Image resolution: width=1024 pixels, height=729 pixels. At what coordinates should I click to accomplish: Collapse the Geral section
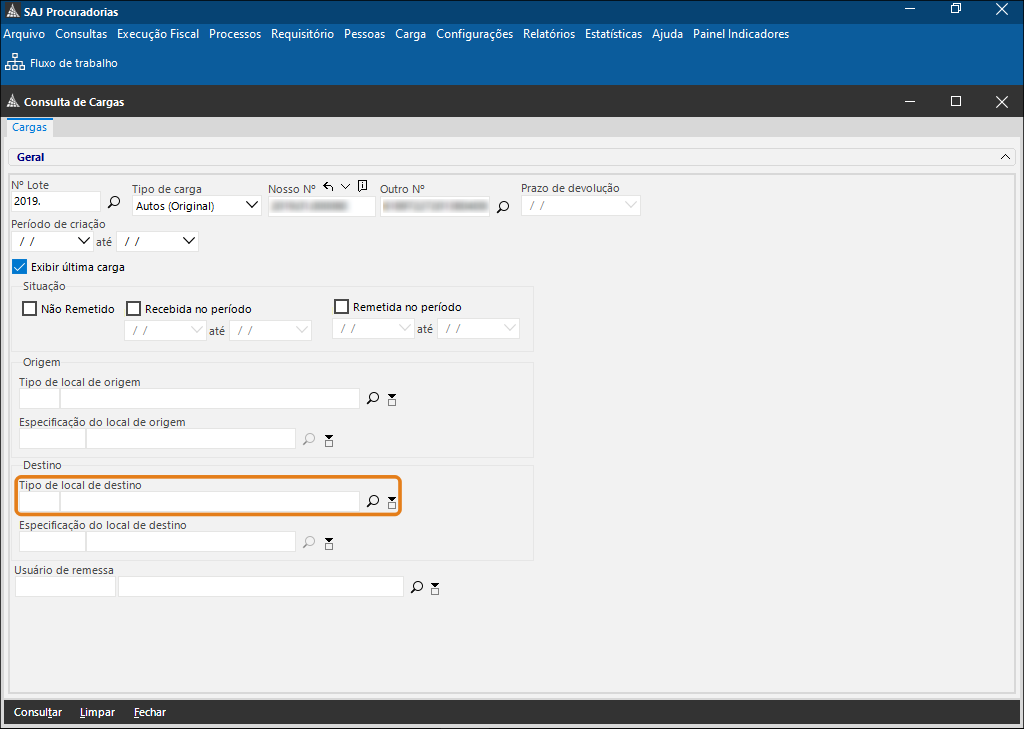[x=1005, y=157]
